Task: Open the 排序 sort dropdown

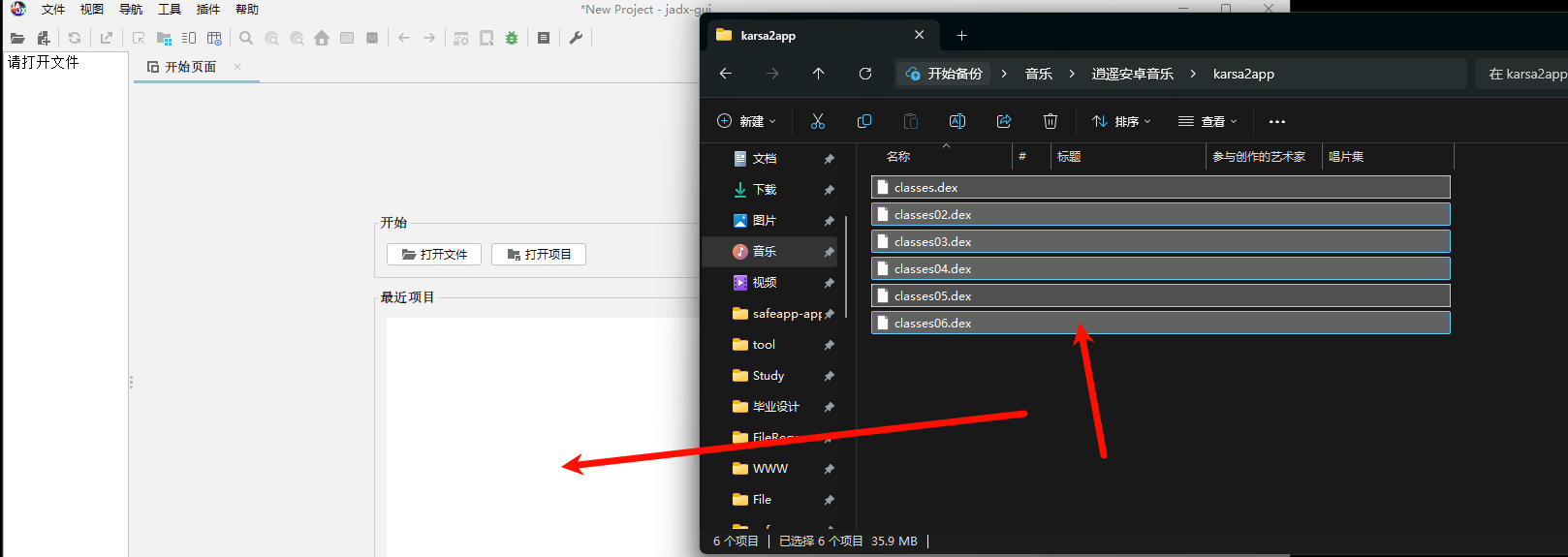Action: click(1121, 121)
